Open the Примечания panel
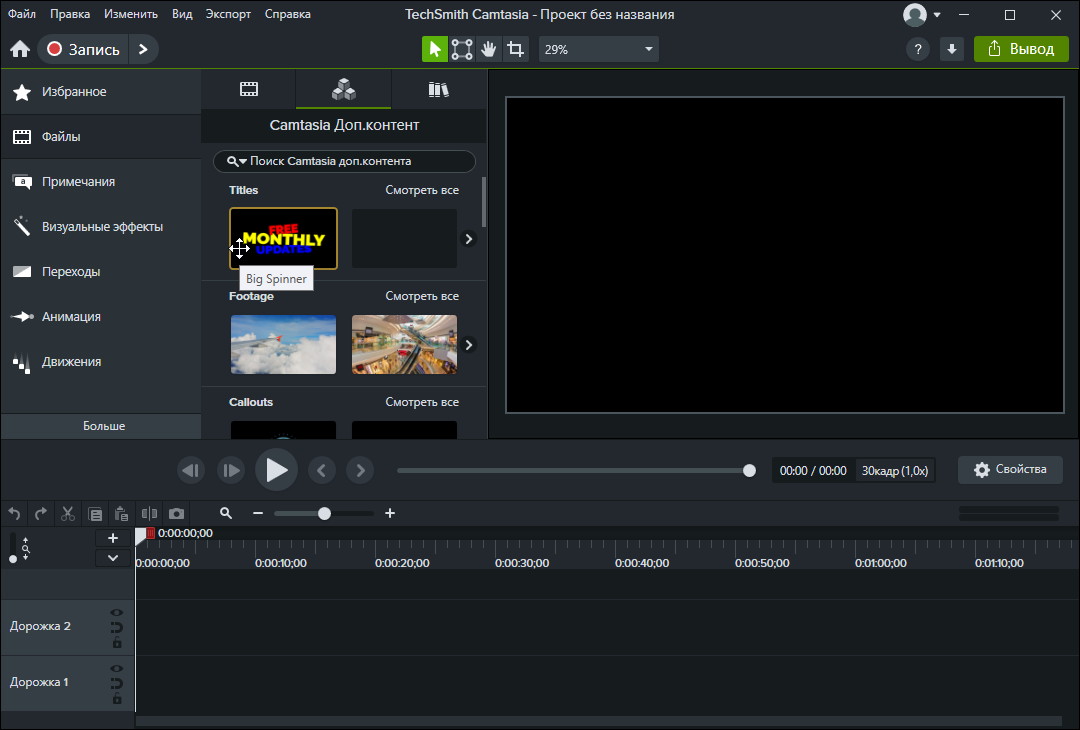Screen dimensions: 1080x730 click(101, 182)
